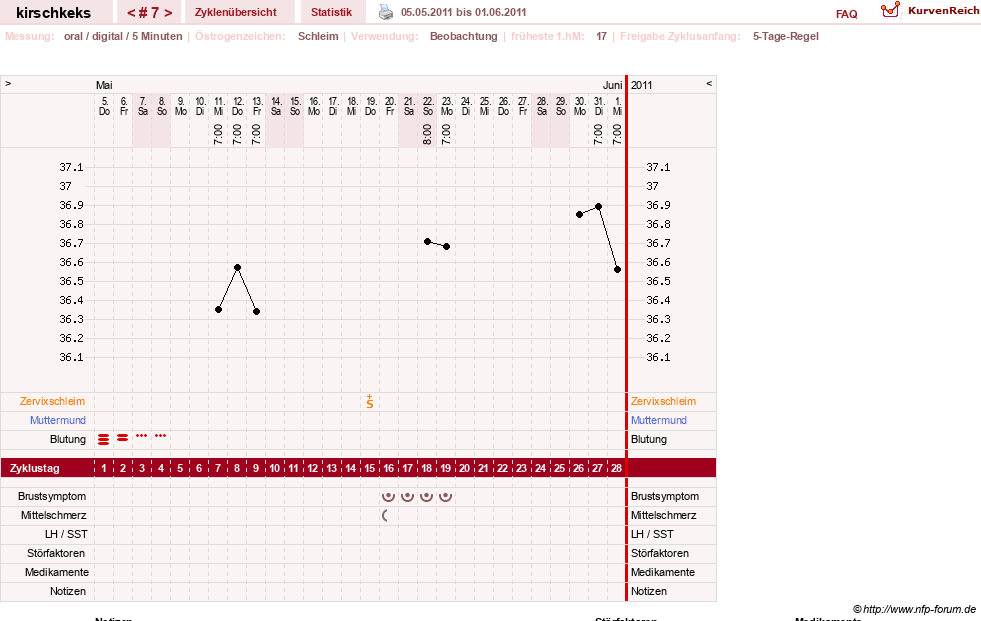The image size is (981, 621).
Task: Click the '19. Do' date column header
Action: (x=370, y=106)
